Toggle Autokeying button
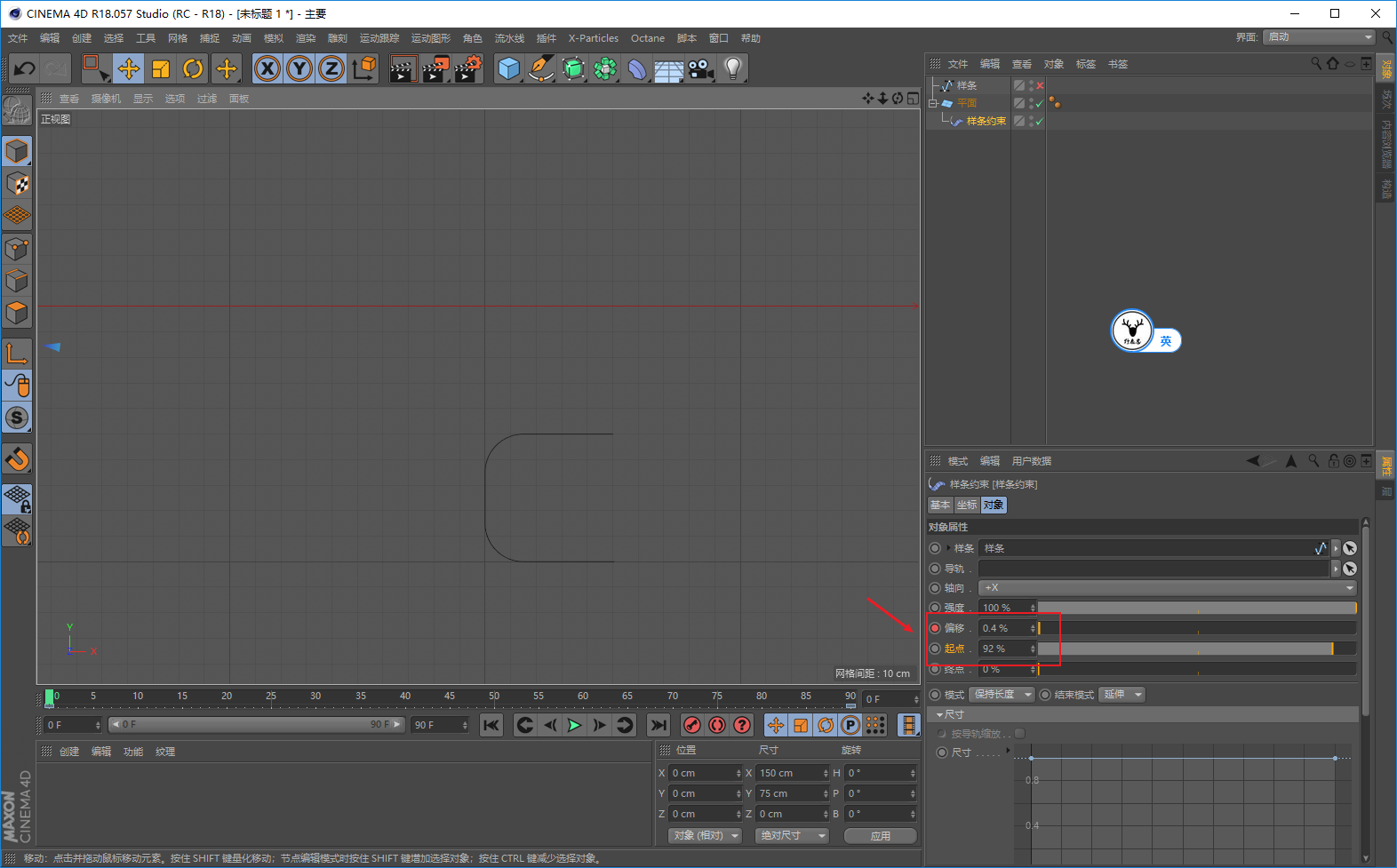The width and height of the screenshot is (1397, 868). (717, 725)
